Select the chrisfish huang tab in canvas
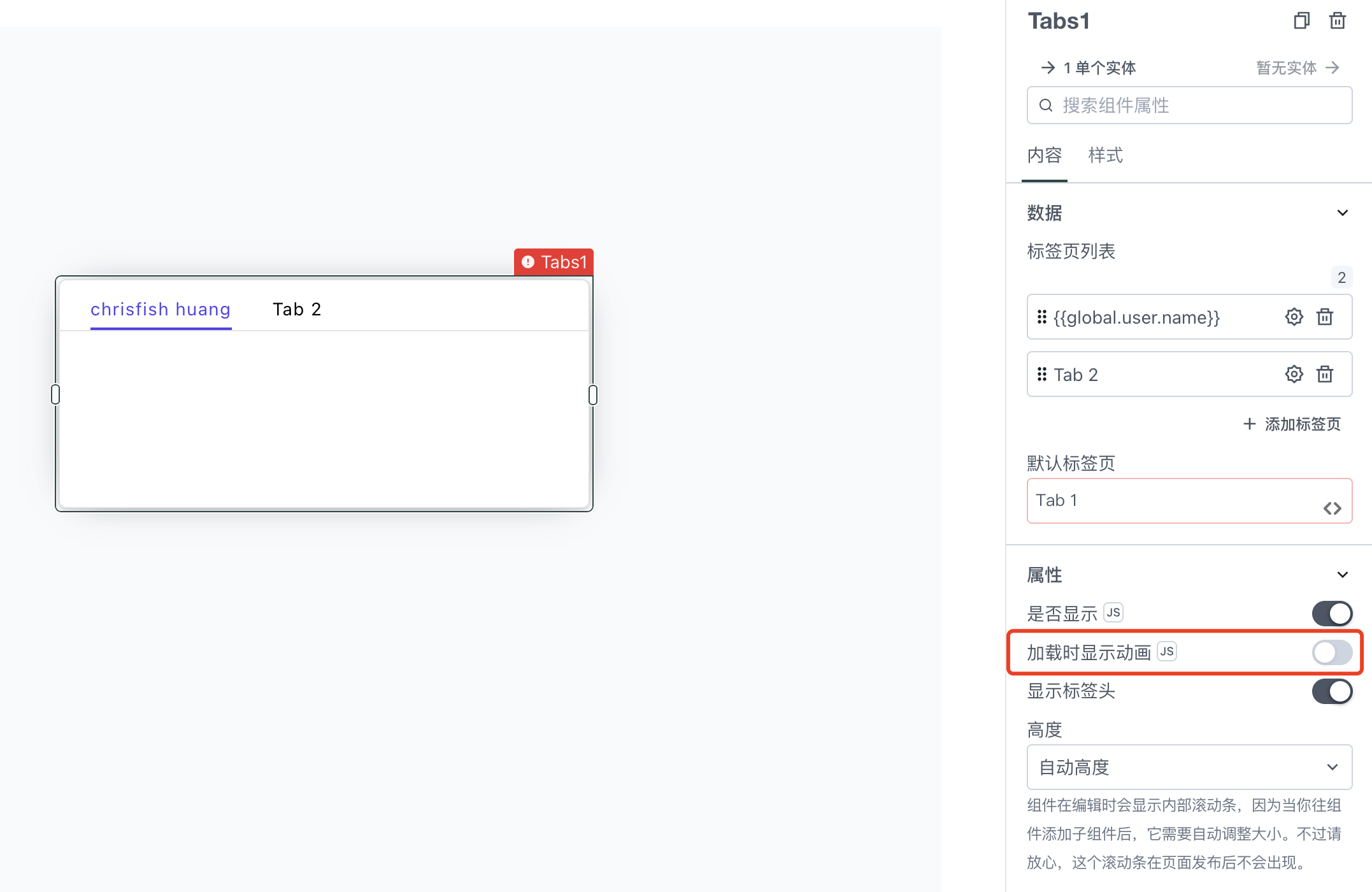Screen dimensions: 1372x892 (161, 310)
